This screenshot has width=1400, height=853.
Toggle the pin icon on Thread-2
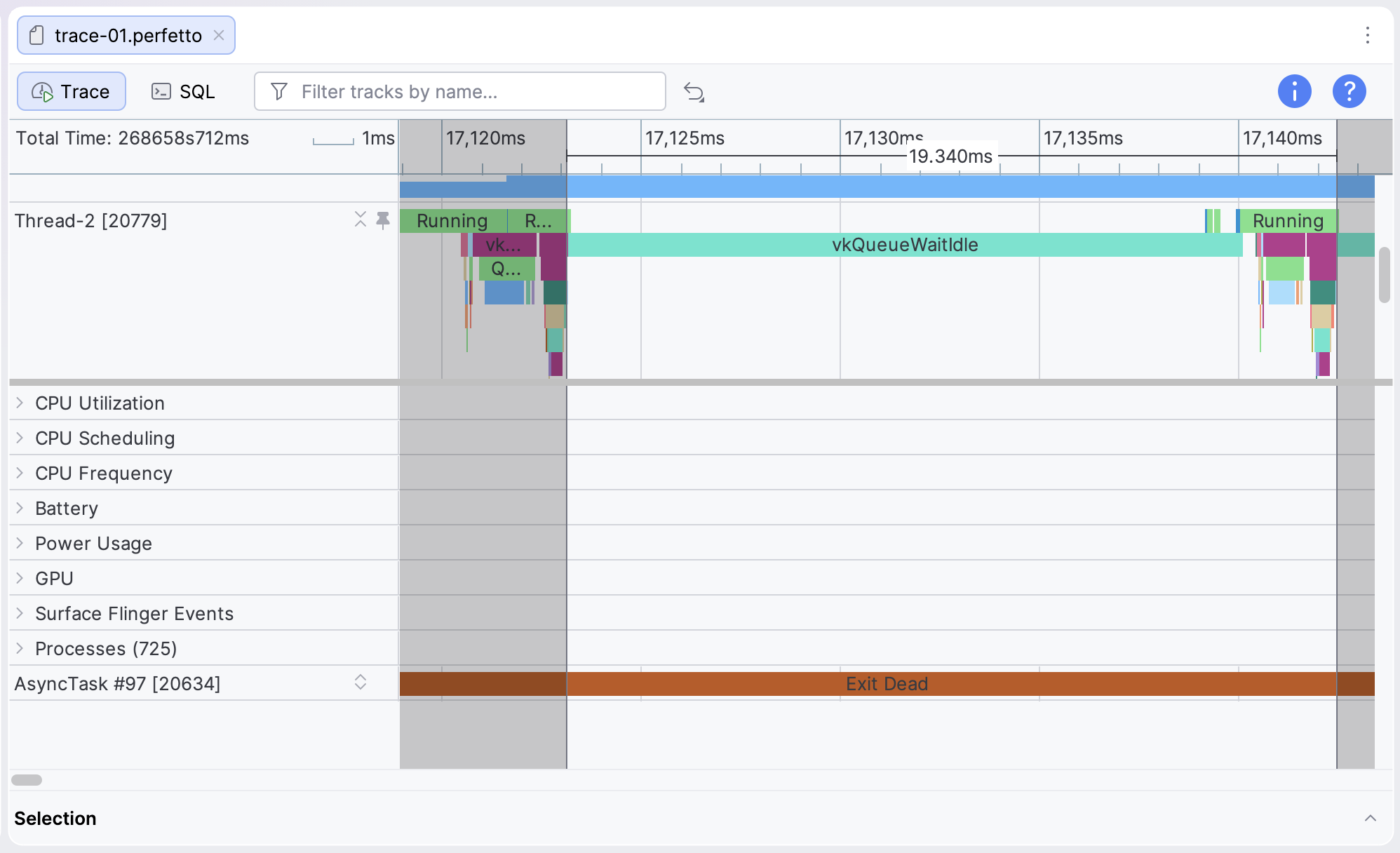pos(383,220)
